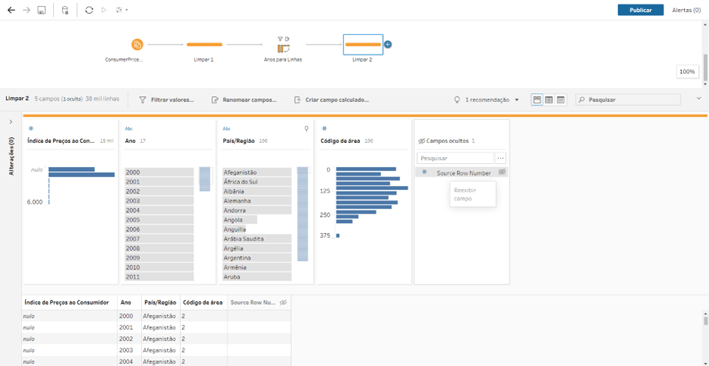Click the Reexibir campo tooltip
The image size is (709, 366).
(473, 194)
